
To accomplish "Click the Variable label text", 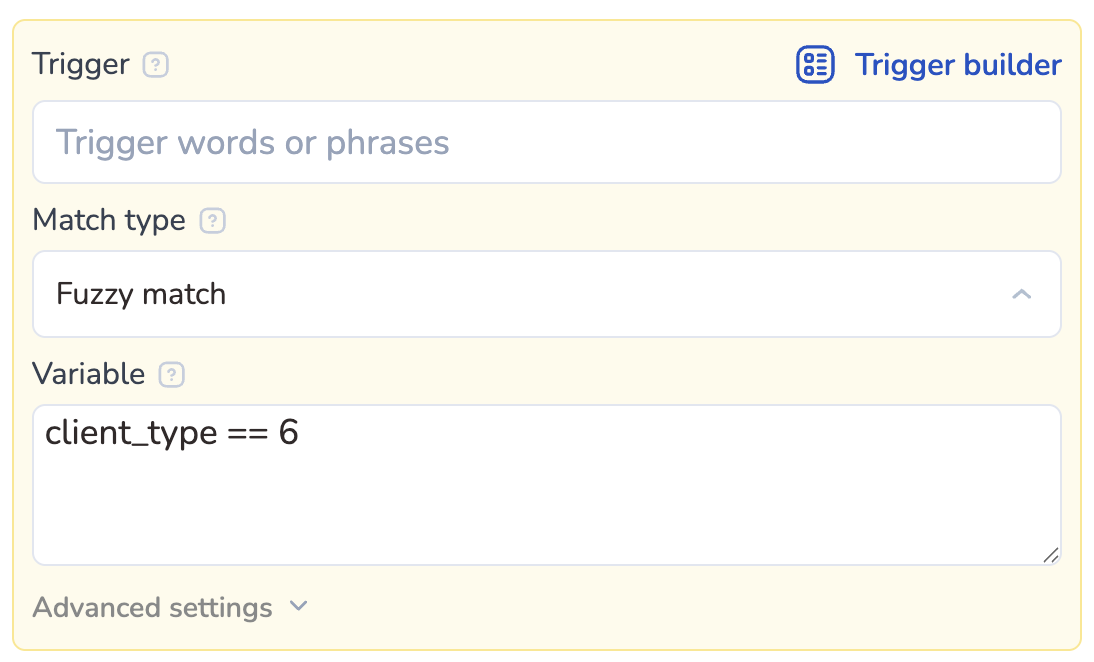I will [x=89, y=375].
